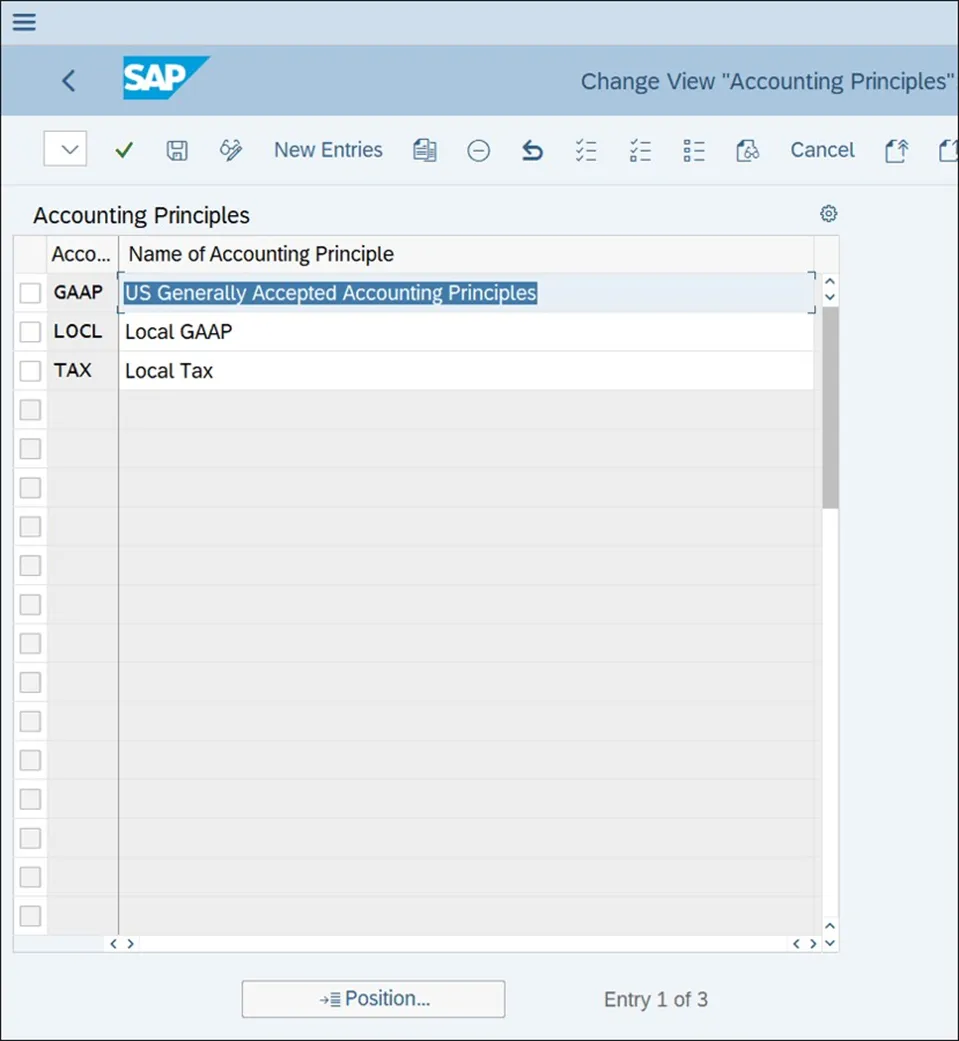The image size is (959, 1041).
Task: Click the Undo Change arrow icon
Action: (x=533, y=150)
